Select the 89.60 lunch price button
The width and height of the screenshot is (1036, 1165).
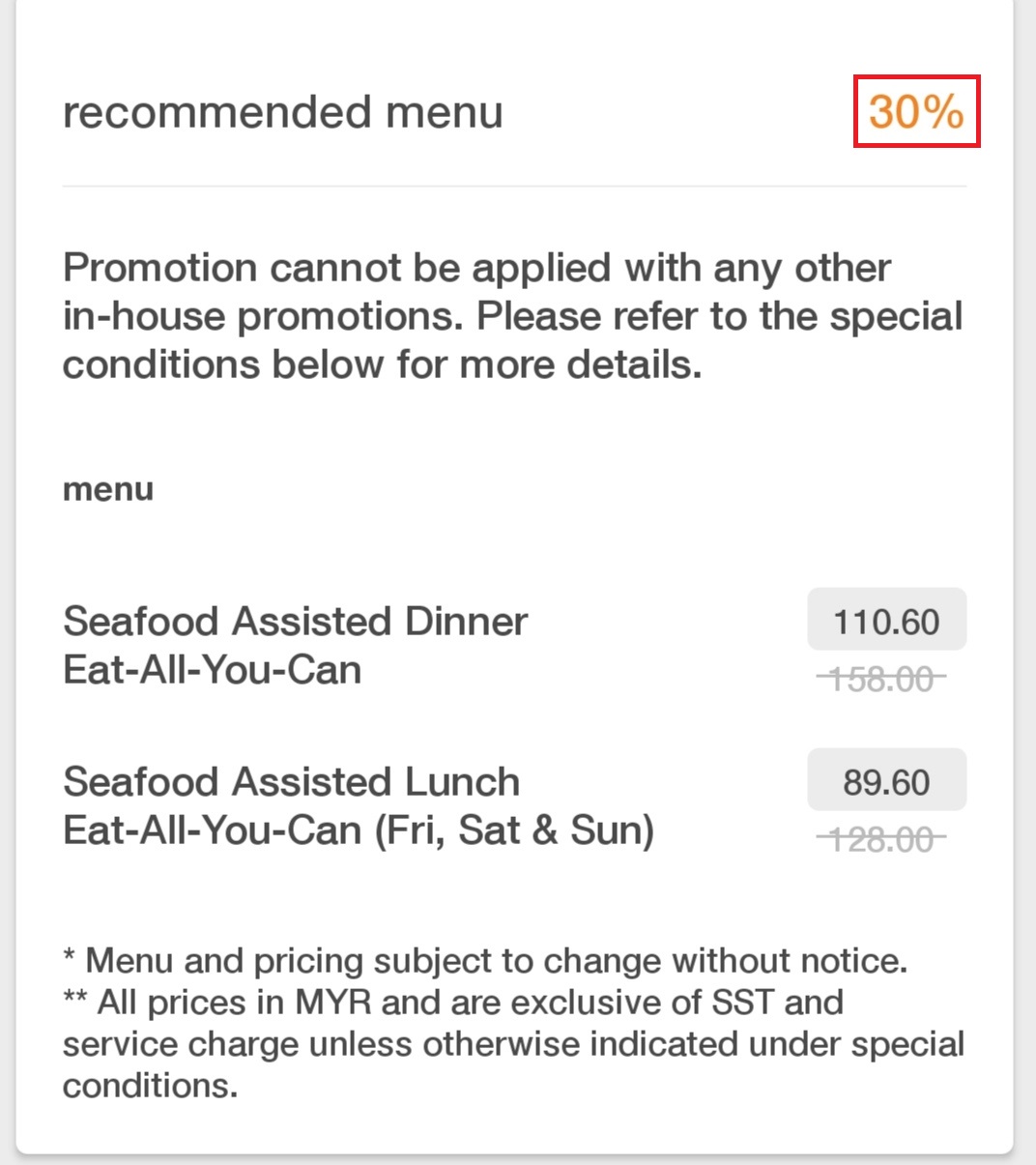tap(886, 781)
